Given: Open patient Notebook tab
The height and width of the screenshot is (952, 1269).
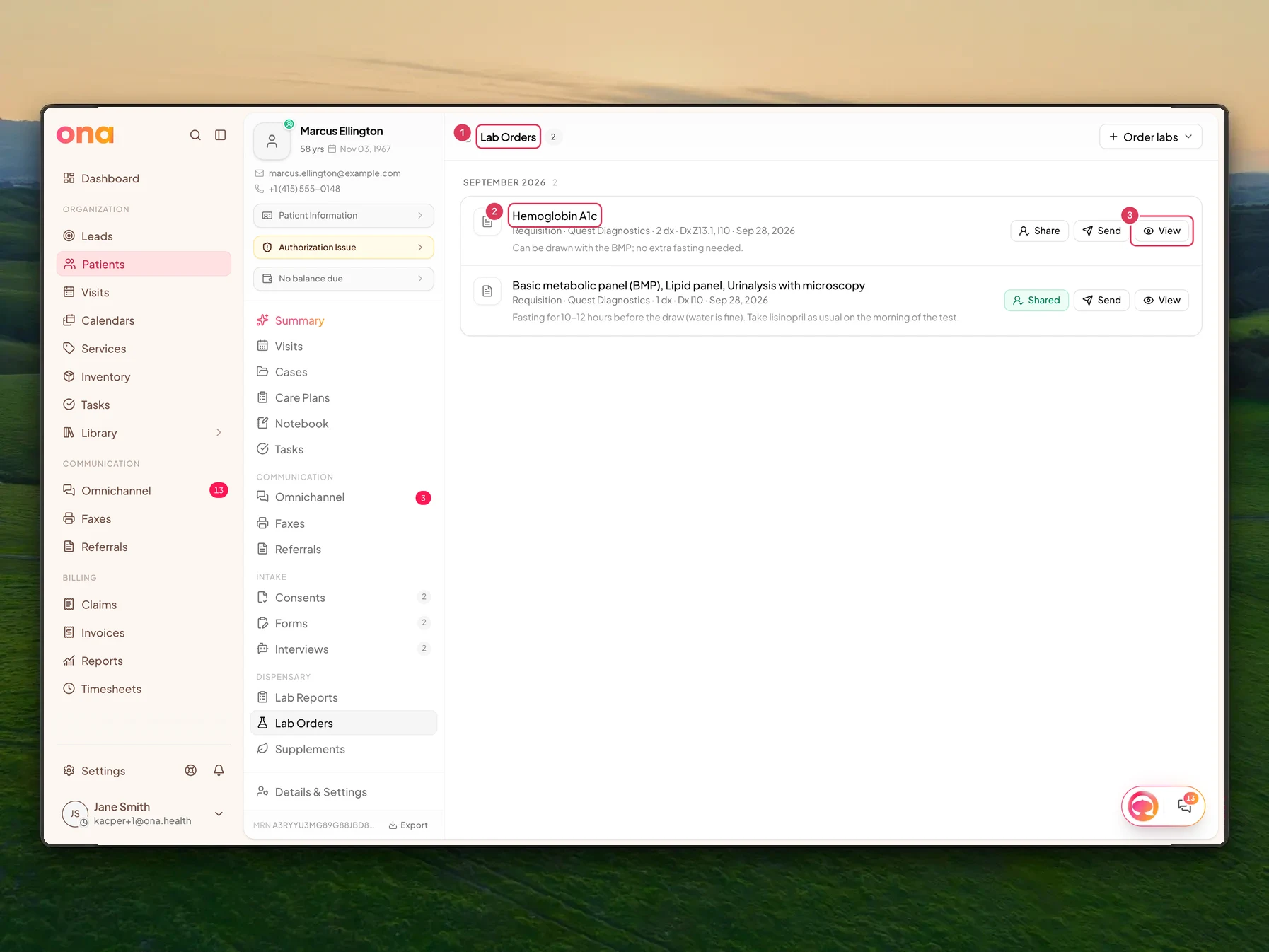Looking at the screenshot, I should (x=344, y=424).
